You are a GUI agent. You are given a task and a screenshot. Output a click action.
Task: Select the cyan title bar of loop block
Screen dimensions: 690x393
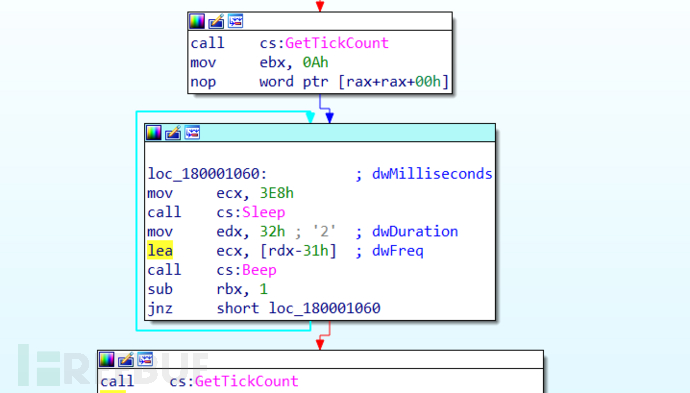[320, 132]
